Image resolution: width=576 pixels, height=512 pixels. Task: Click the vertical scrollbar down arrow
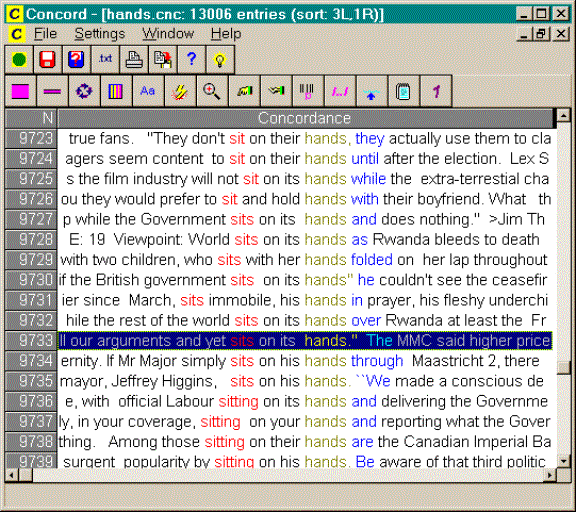[x=564, y=461]
